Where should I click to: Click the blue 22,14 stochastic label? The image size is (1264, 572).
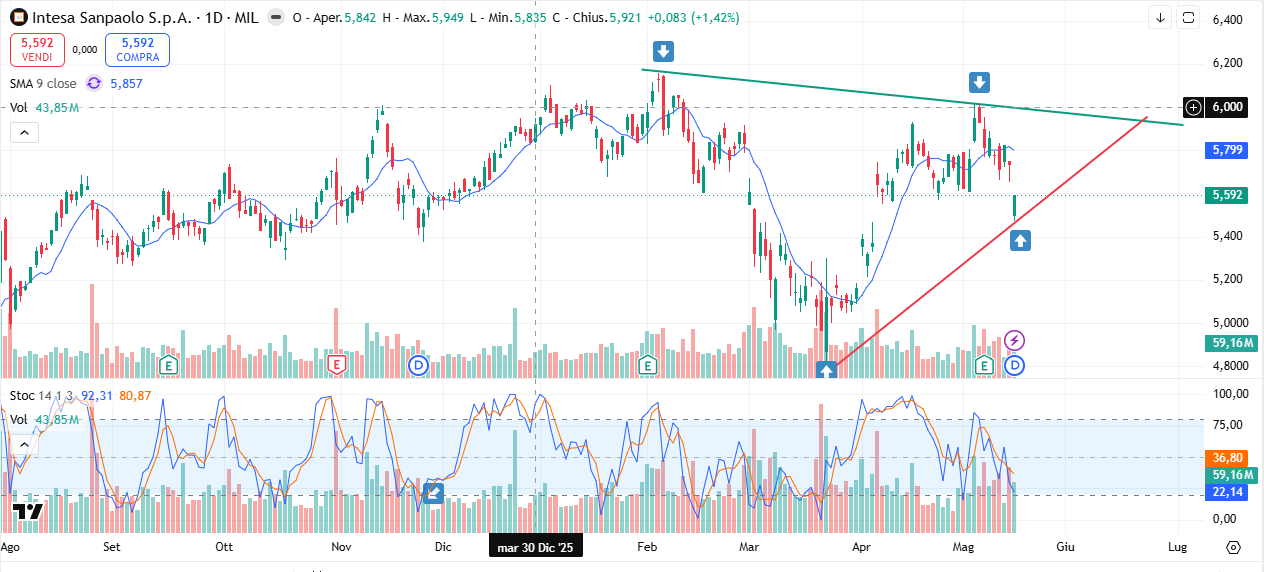(x=1227, y=492)
